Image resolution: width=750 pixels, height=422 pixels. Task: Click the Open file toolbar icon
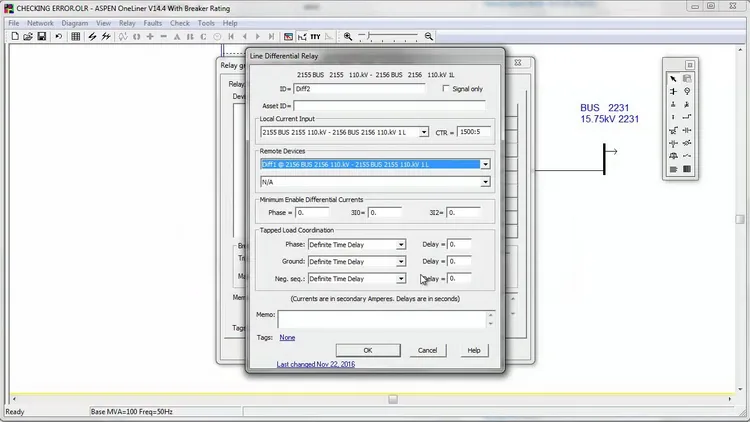(28, 36)
